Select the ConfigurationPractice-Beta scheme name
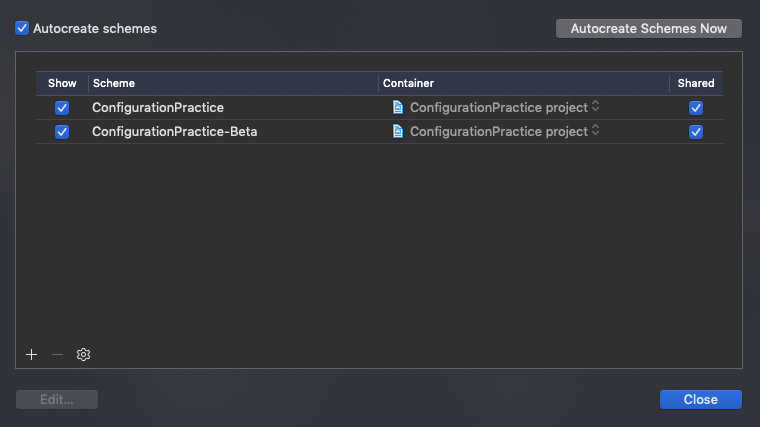Viewport: 760px width, 427px height. pos(174,131)
